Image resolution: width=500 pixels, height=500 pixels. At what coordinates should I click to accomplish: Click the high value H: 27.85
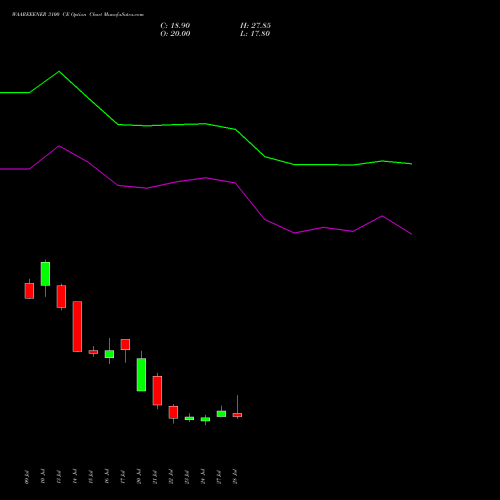tap(255, 26)
